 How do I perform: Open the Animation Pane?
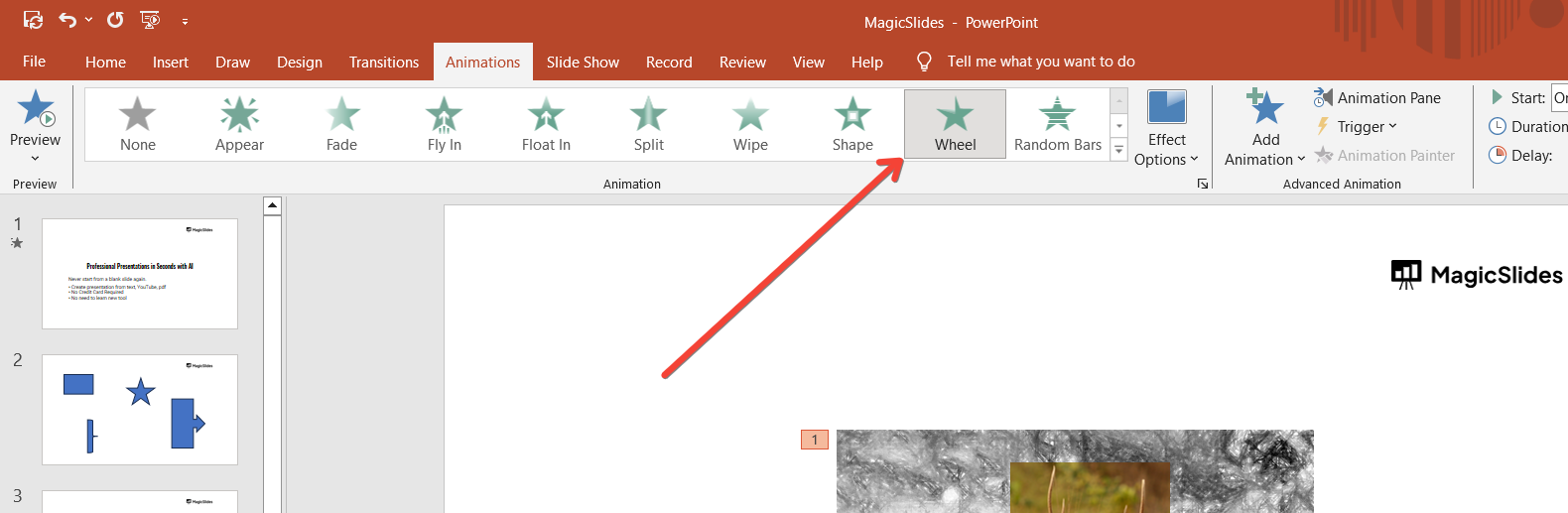tap(1377, 97)
